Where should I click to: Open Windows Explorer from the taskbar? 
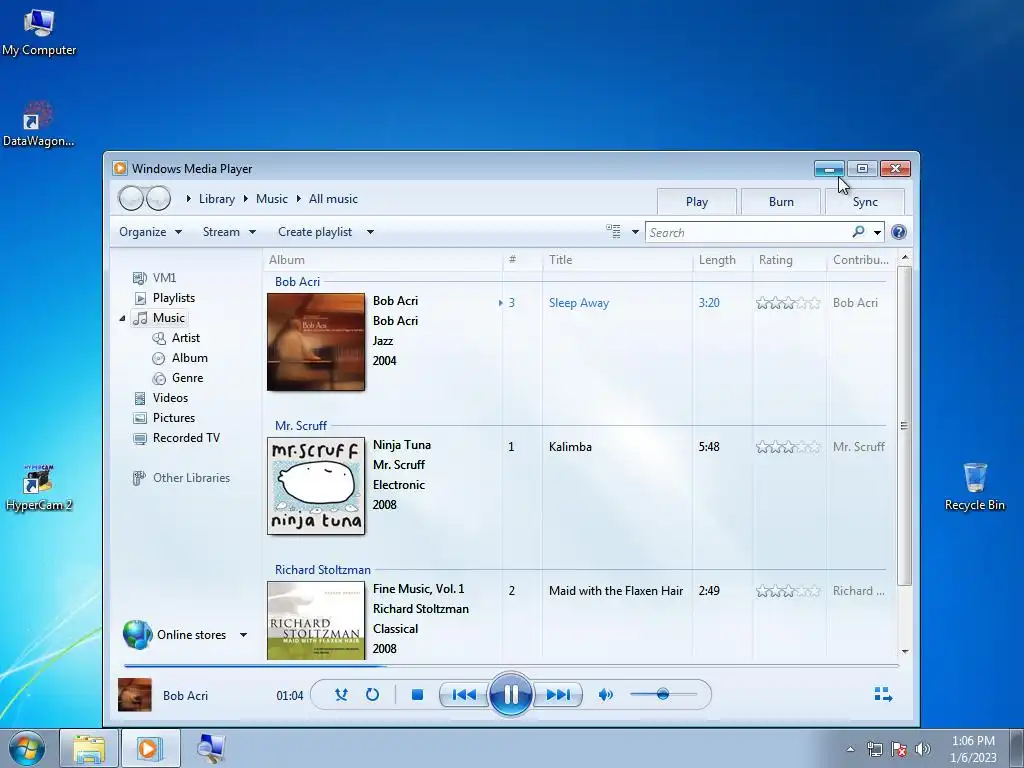(89, 748)
